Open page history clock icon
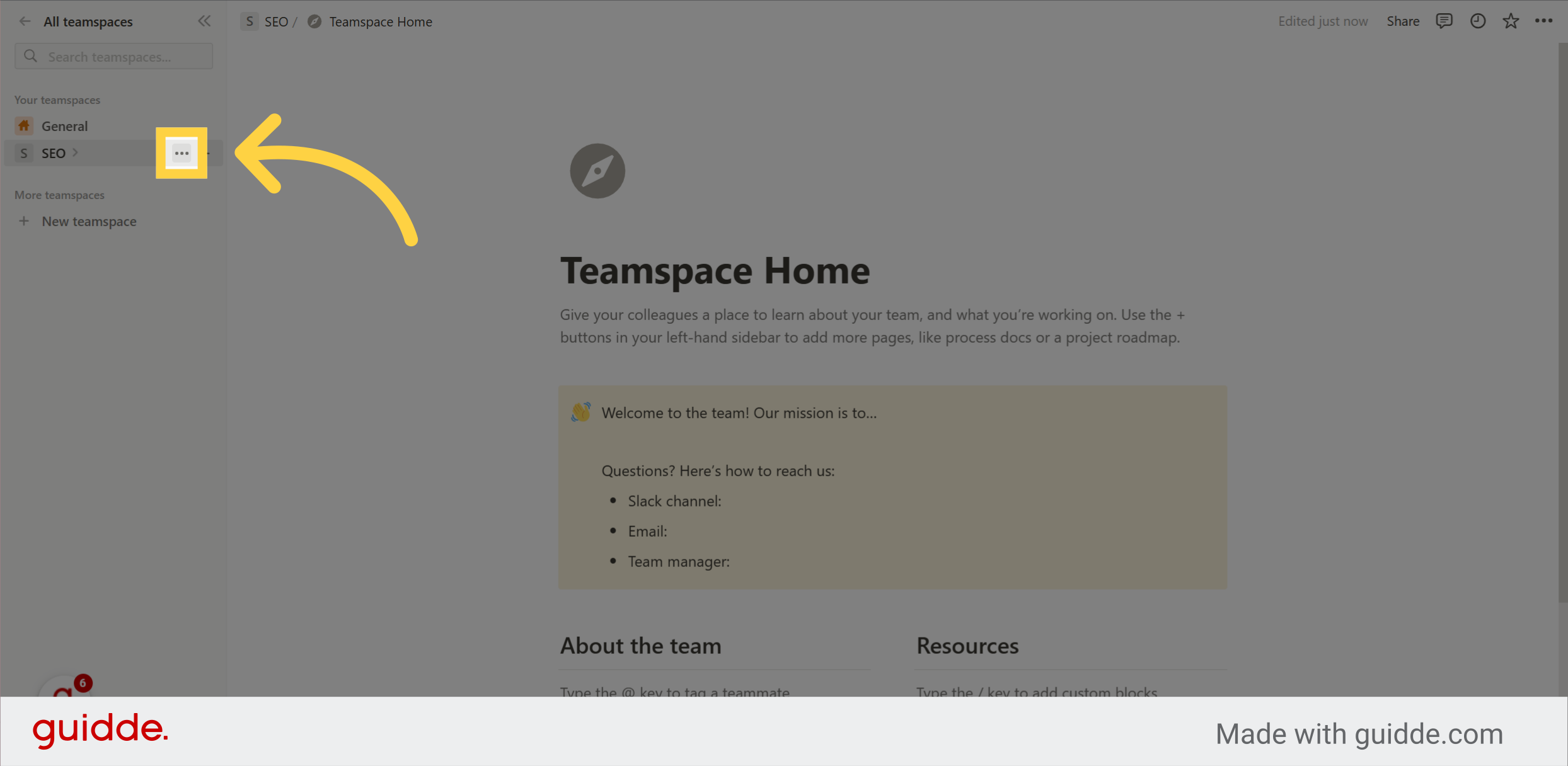The width and height of the screenshot is (1568, 766). [x=1478, y=21]
